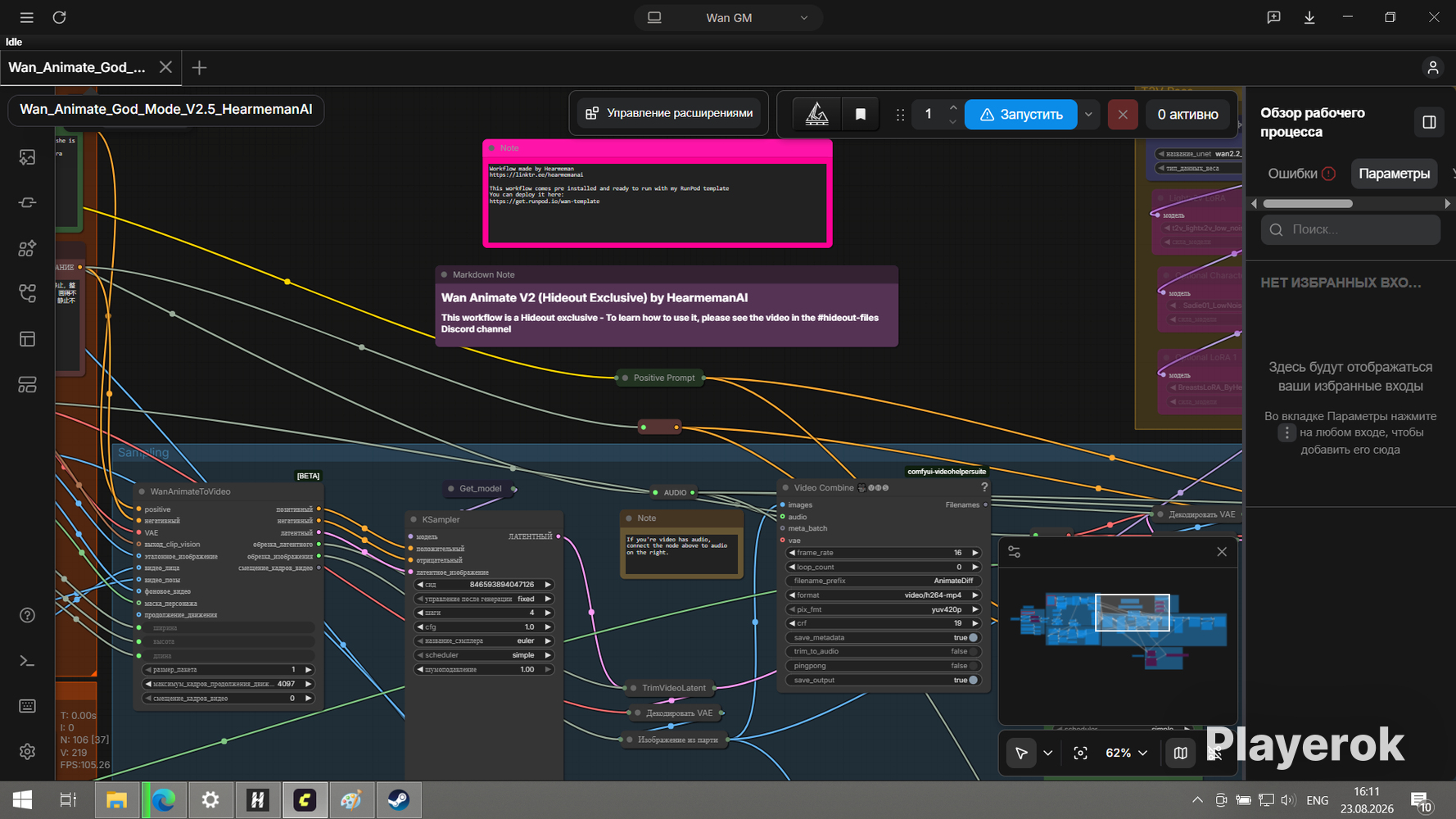Image resolution: width=1456 pixels, height=819 pixels.
Task: Open the hamburger main menu
Action: (x=26, y=17)
